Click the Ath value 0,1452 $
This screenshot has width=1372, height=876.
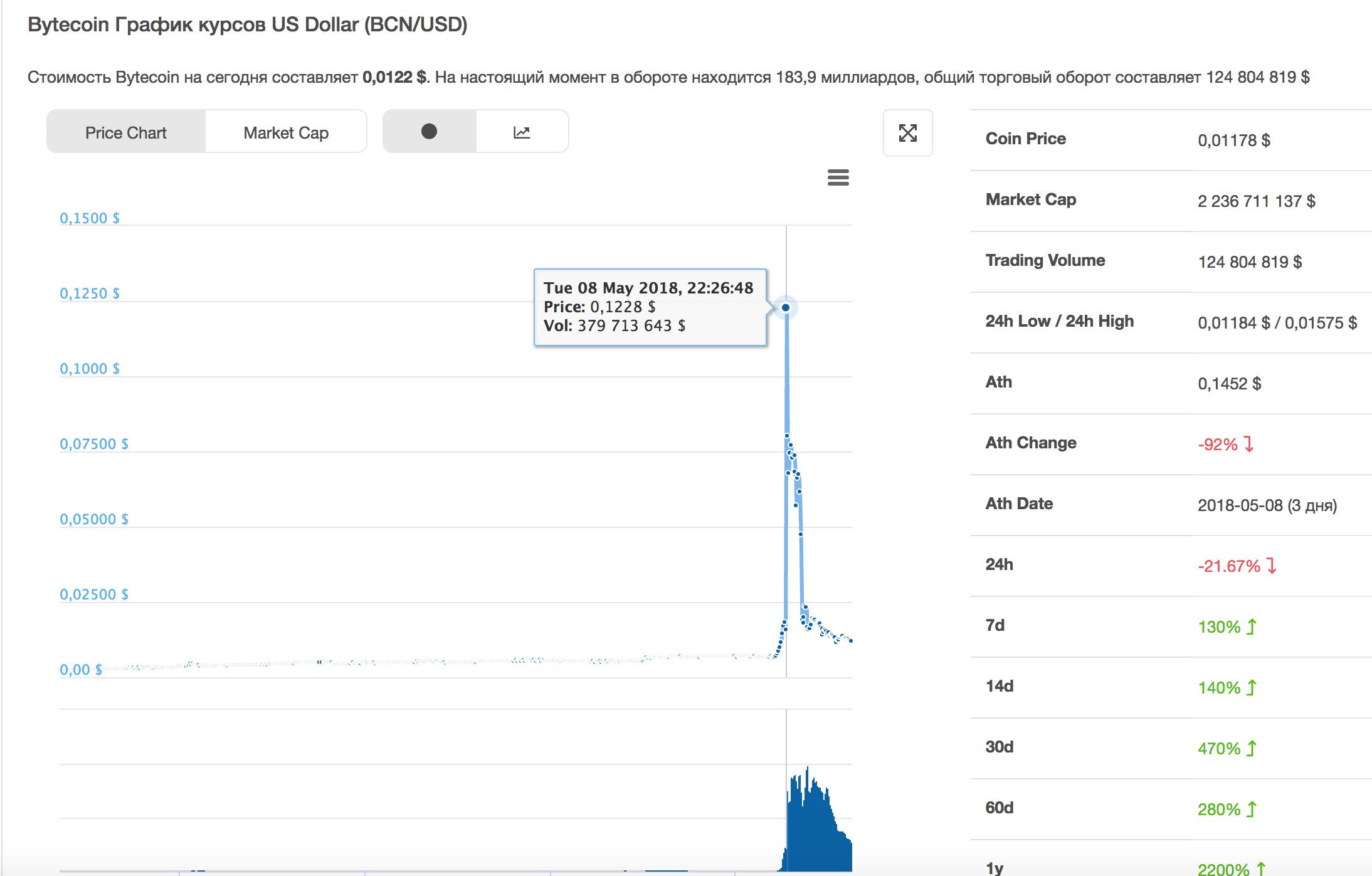[1229, 384]
